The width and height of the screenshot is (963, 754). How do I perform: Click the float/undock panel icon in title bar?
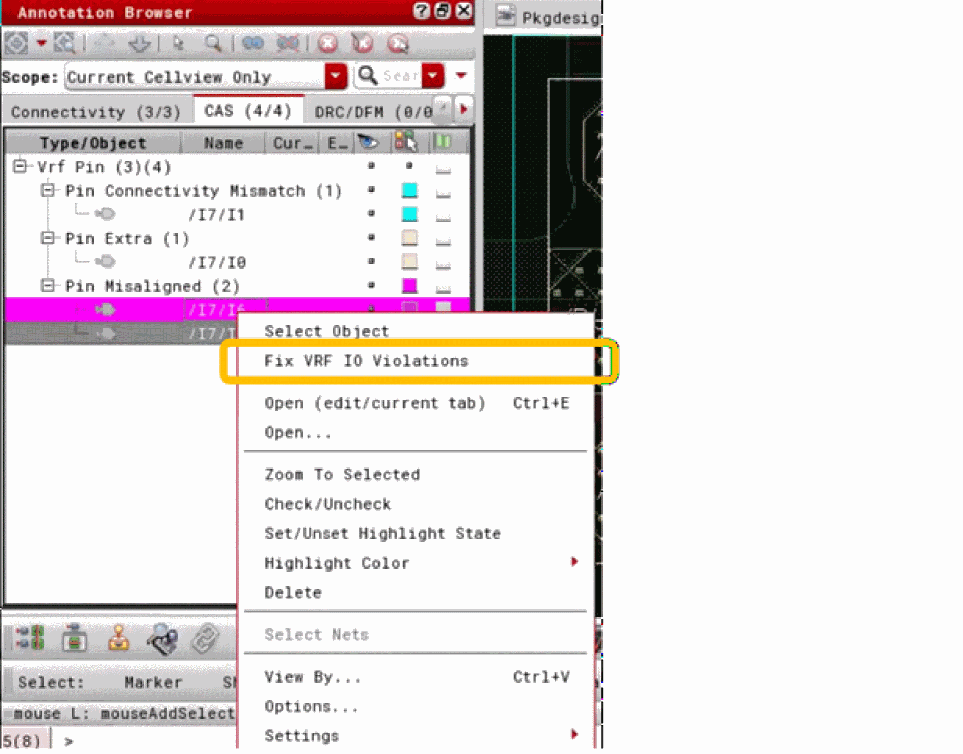click(x=442, y=10)
